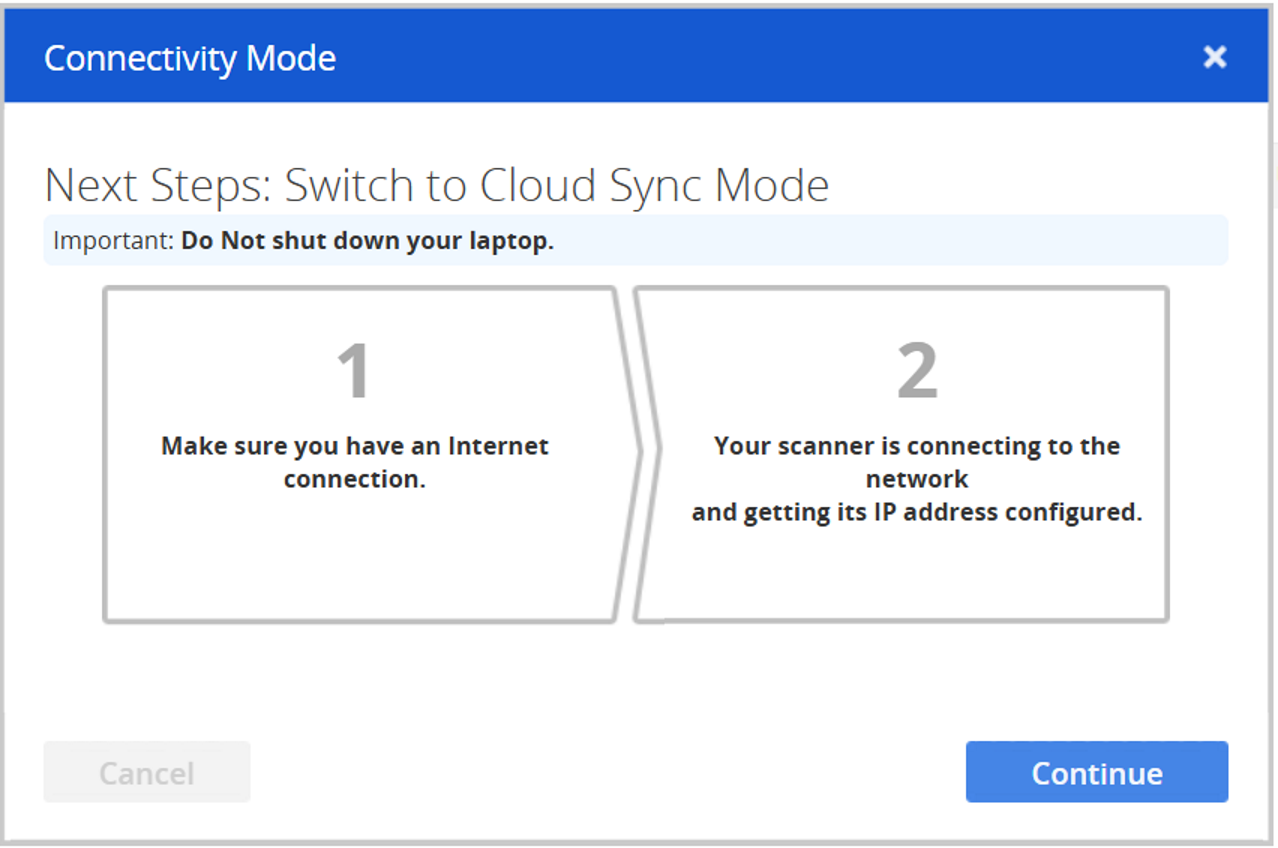
Task: Click the large number 1
Action: click(354, 372)
